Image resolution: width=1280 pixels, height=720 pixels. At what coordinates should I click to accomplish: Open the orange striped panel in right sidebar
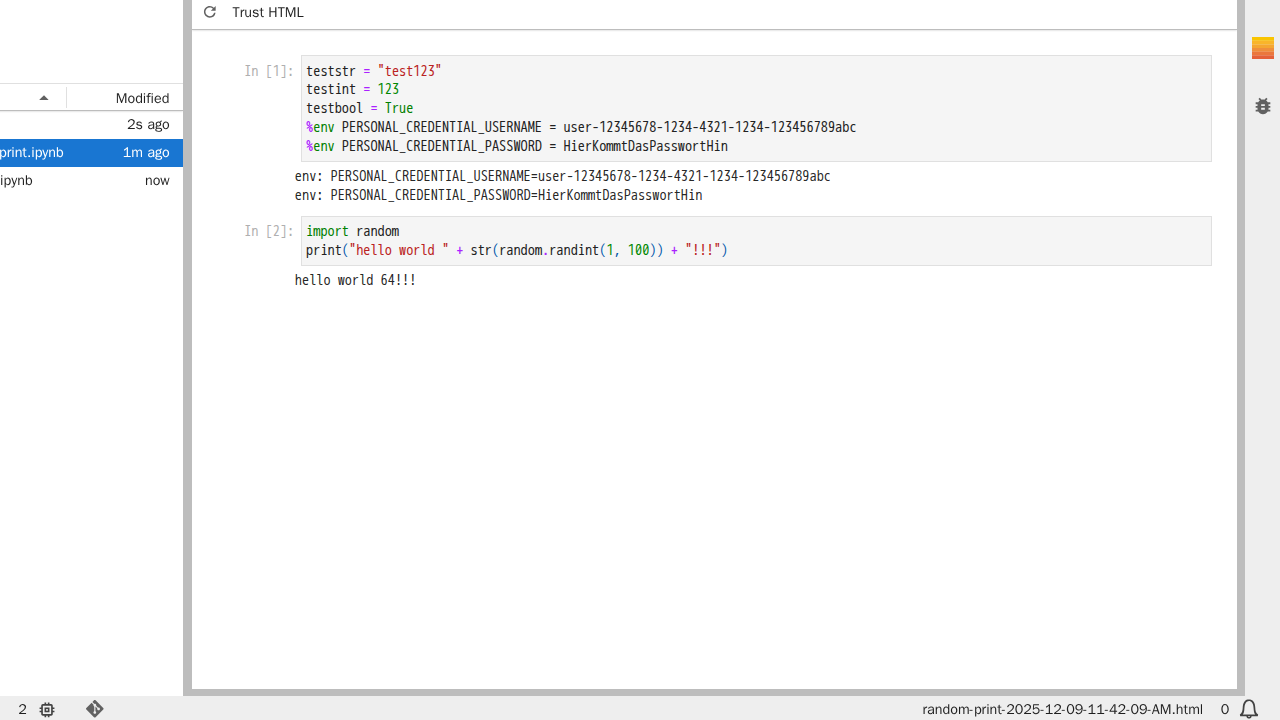(1262, 48)
